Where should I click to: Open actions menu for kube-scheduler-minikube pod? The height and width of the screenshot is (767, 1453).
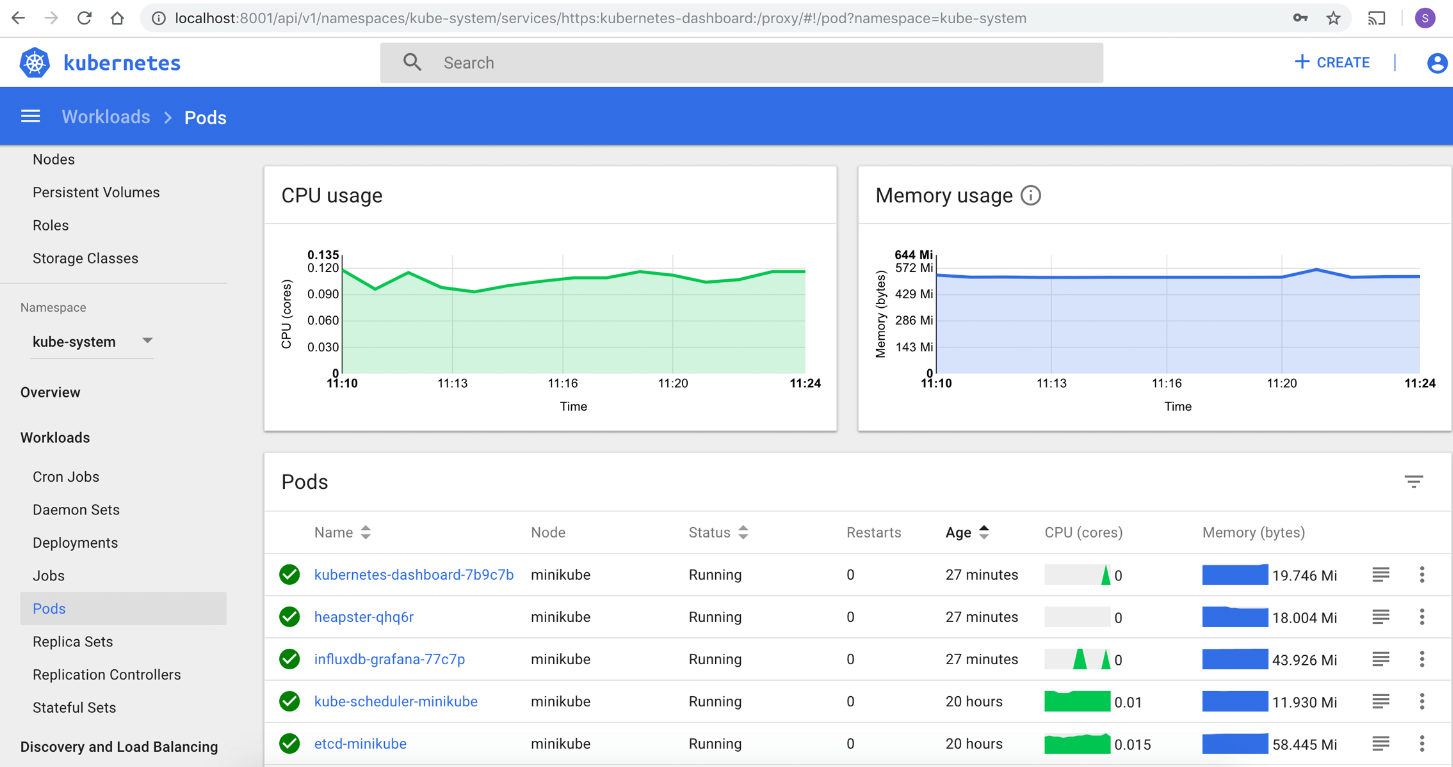pos(1422,702)
